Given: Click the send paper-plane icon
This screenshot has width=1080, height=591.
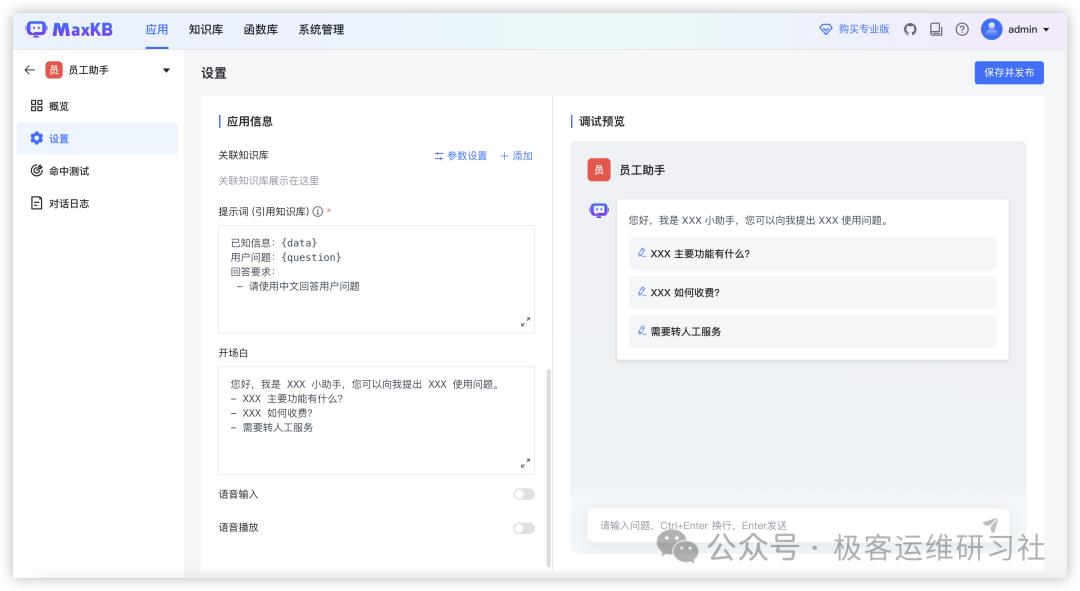Looking at the screenshot, I should pyautogui.click(x=990, y=525).
